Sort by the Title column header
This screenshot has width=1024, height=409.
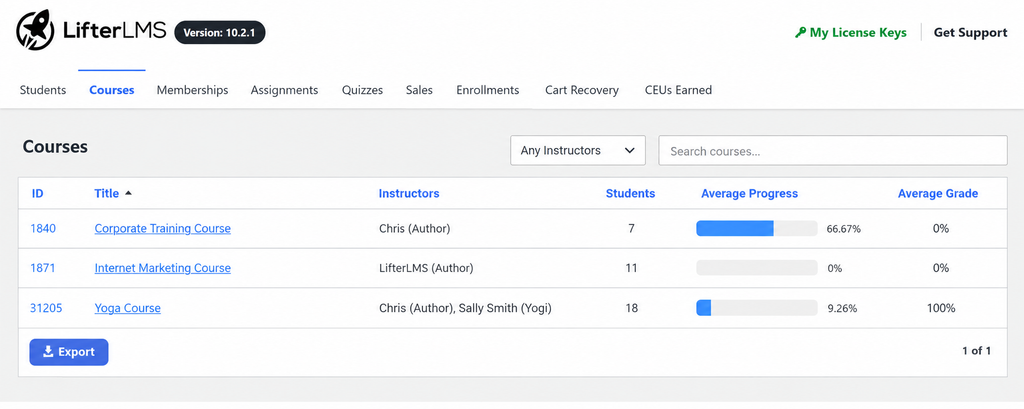tap(107, 193)
